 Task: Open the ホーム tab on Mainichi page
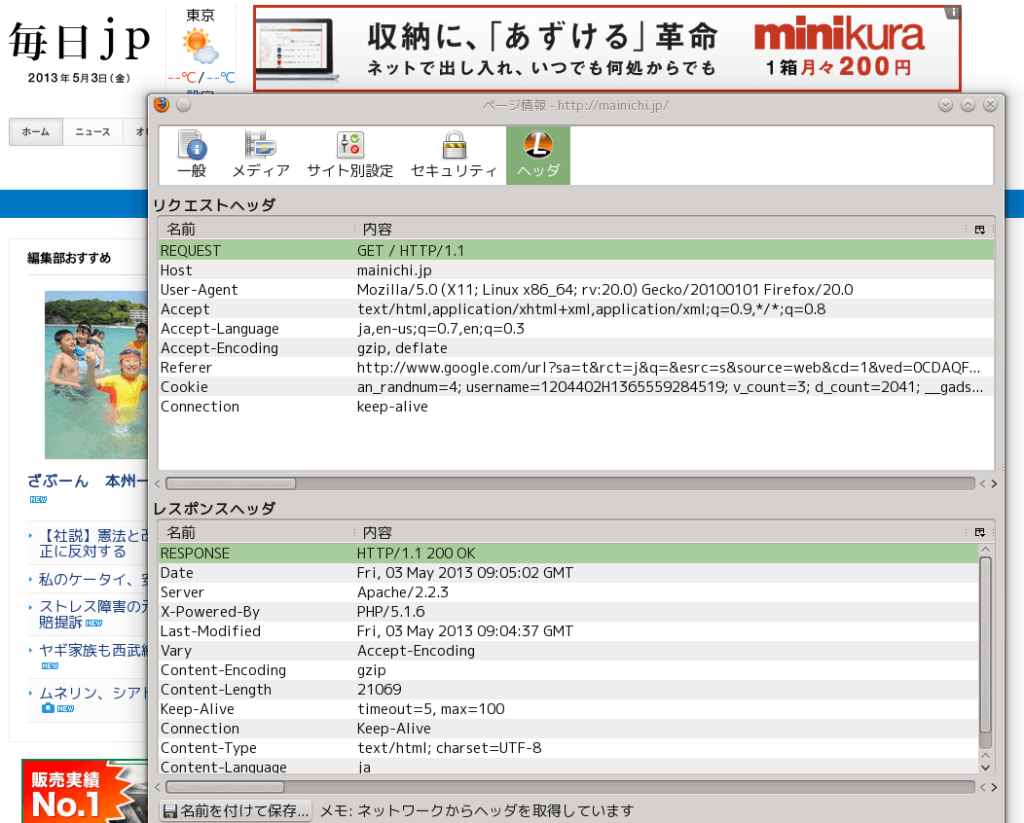(x=36, y=132)
